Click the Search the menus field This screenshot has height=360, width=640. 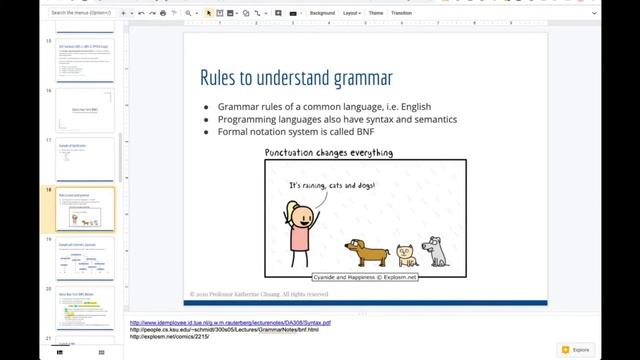click(81, 13)
